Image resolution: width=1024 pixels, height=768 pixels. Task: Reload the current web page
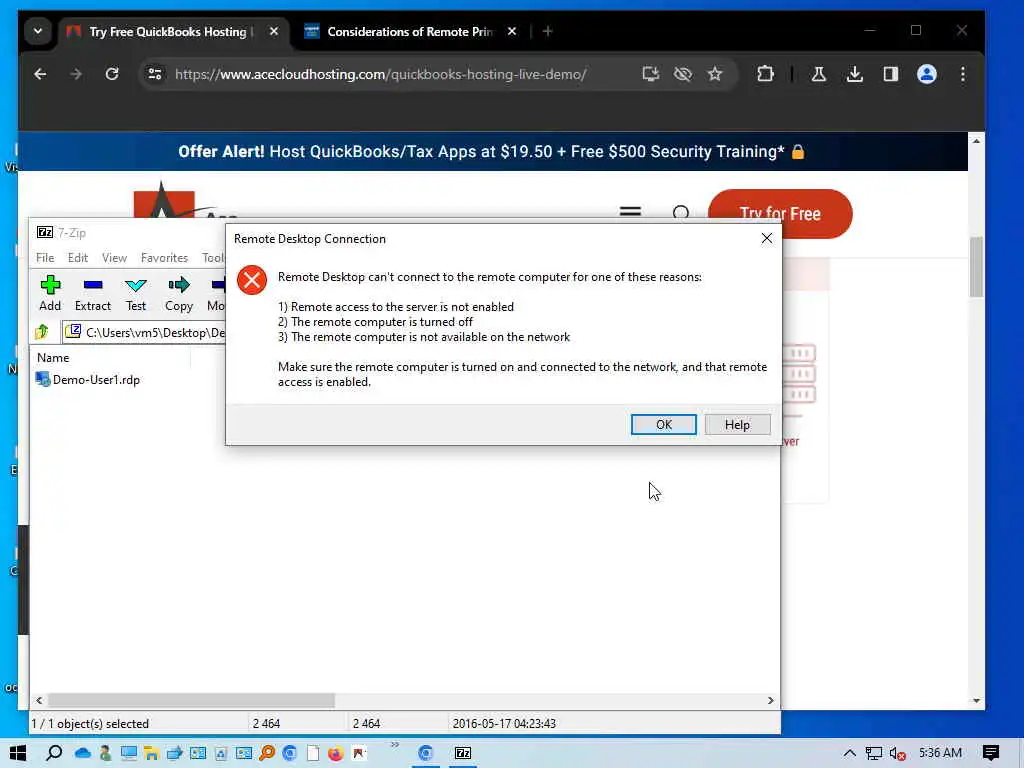(112, 74)
